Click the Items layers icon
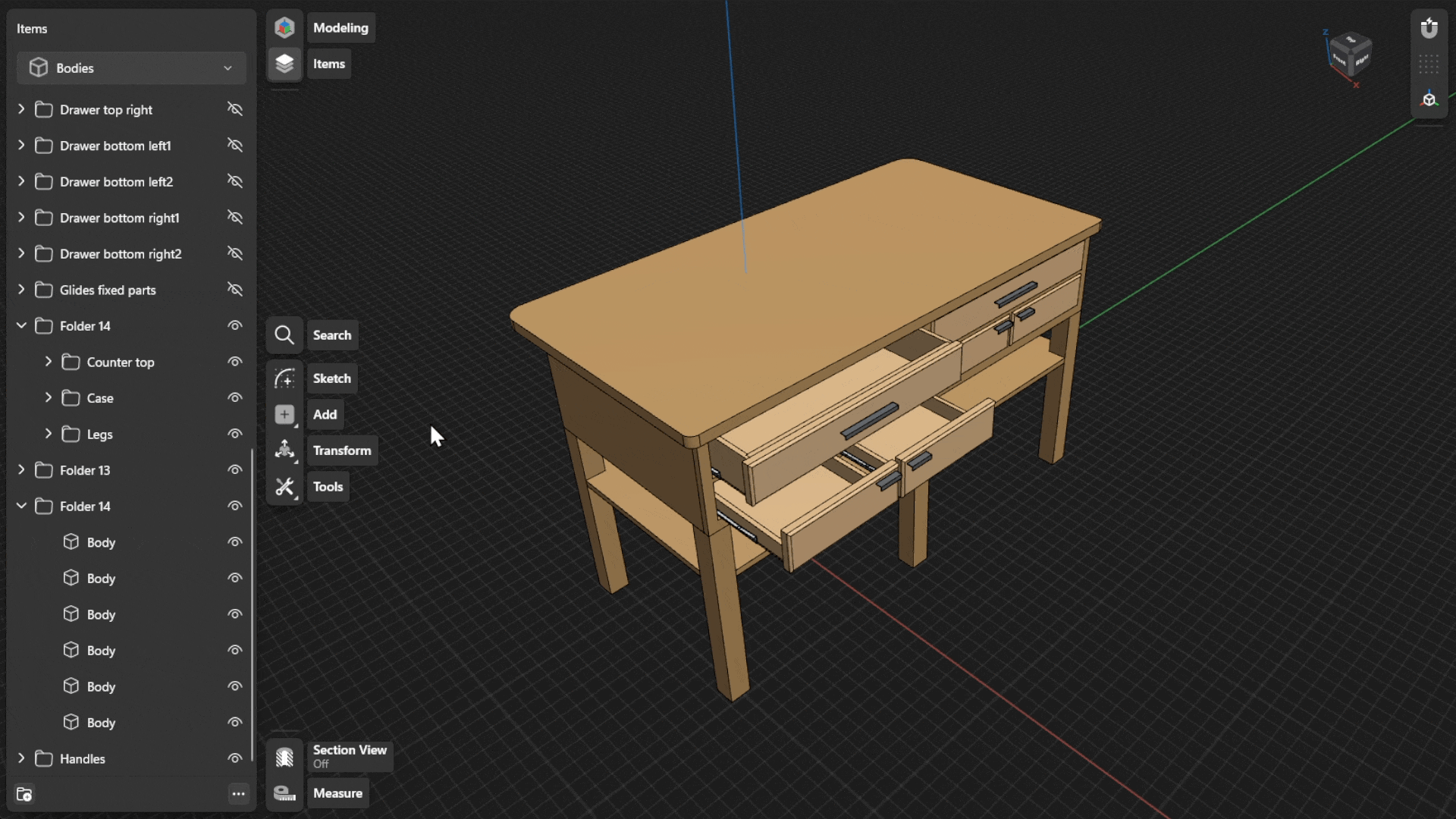 (x=284, y=64)
